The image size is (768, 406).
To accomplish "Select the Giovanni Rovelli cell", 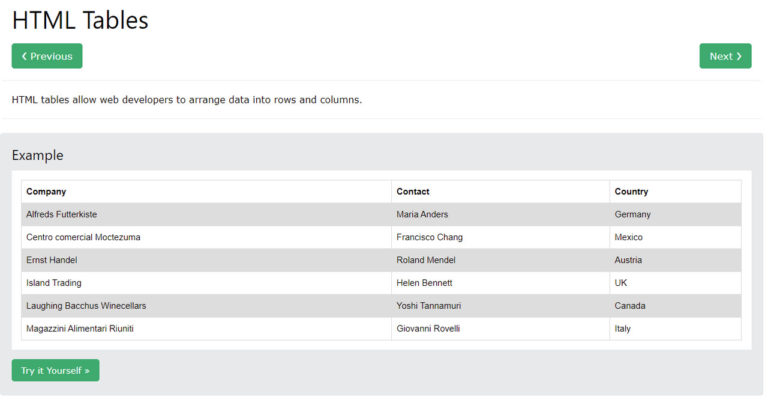I will 428,329.
